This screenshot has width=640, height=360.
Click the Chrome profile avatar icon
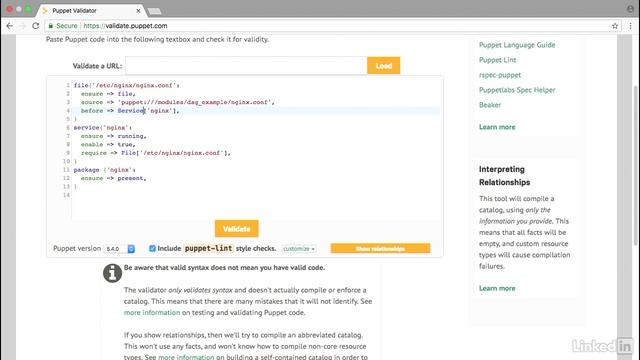(x=630, y=9)
